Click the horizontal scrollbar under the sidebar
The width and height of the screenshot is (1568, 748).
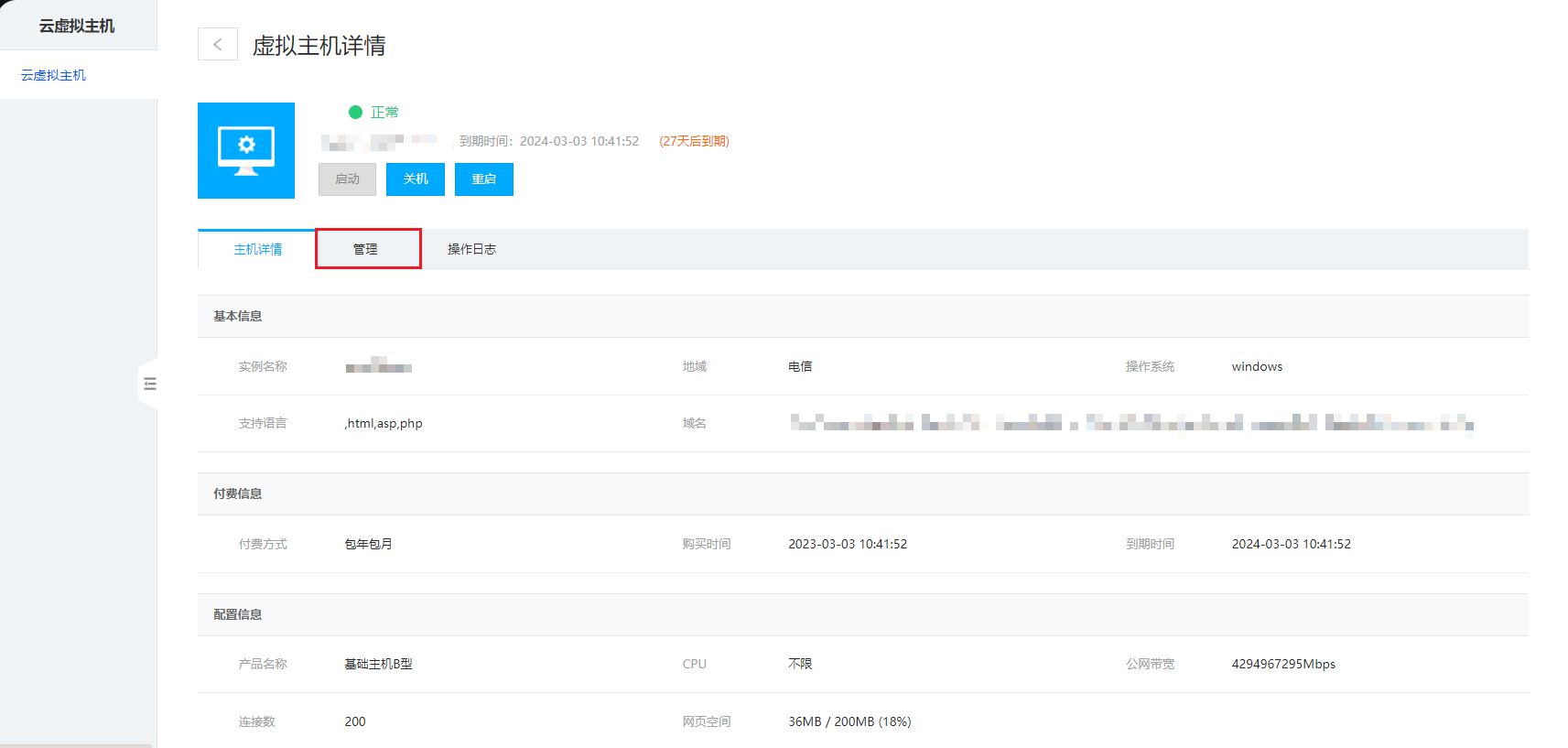tap(76, 745)
